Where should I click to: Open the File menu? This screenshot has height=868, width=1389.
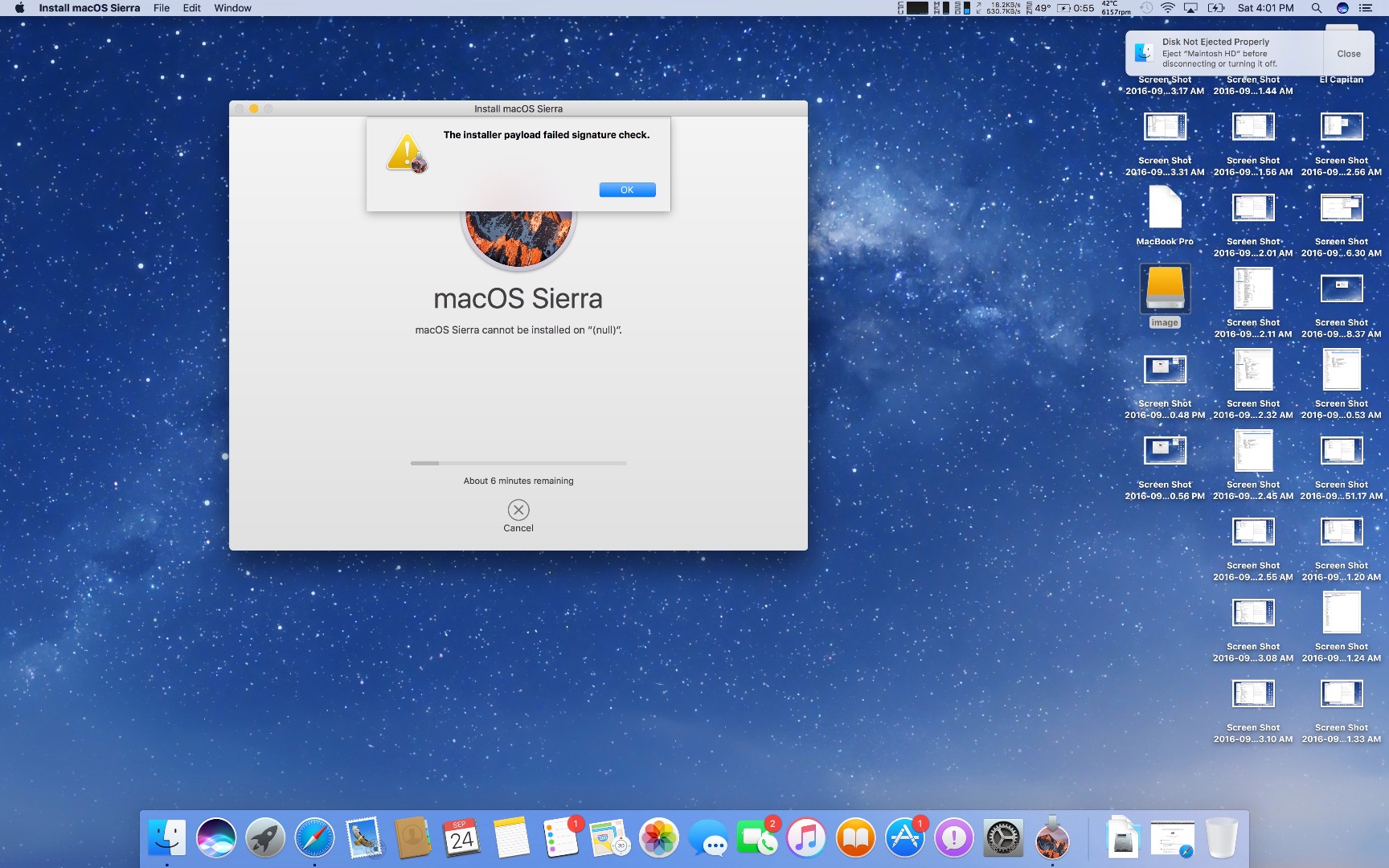[162, 8]
